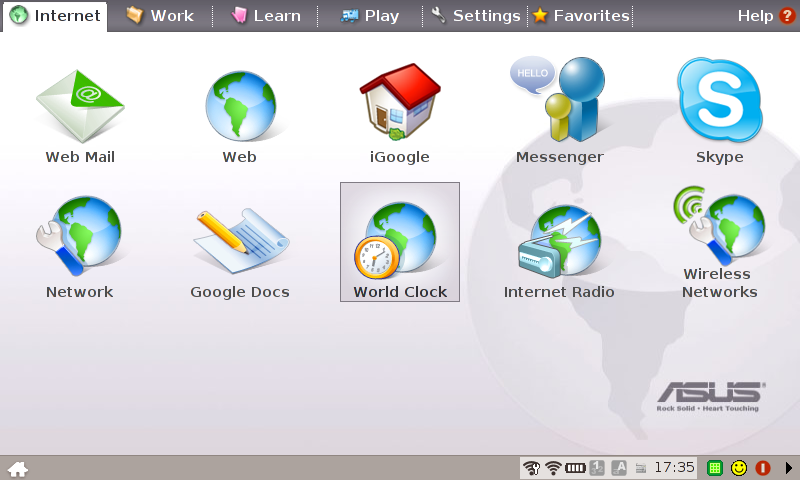Screen dimensions: 800x480
Task: Switch to the Work tab
Action: [x=160, y=16]
